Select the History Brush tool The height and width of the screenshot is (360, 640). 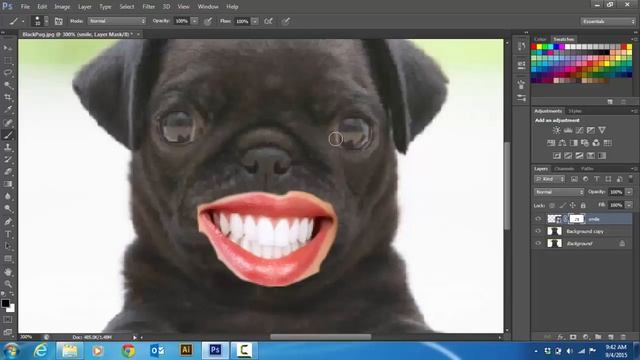(x=8, y=160)
